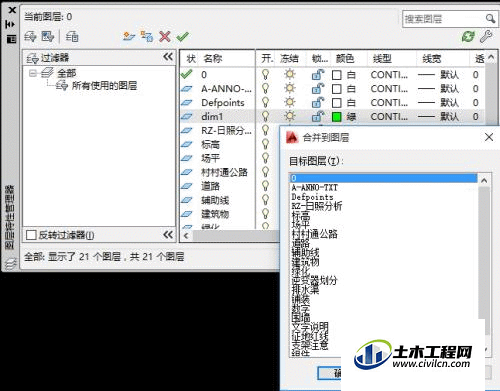This screenshot has width=500, height=391.
Task: Select layer row 建筑物
Action: 215,214
